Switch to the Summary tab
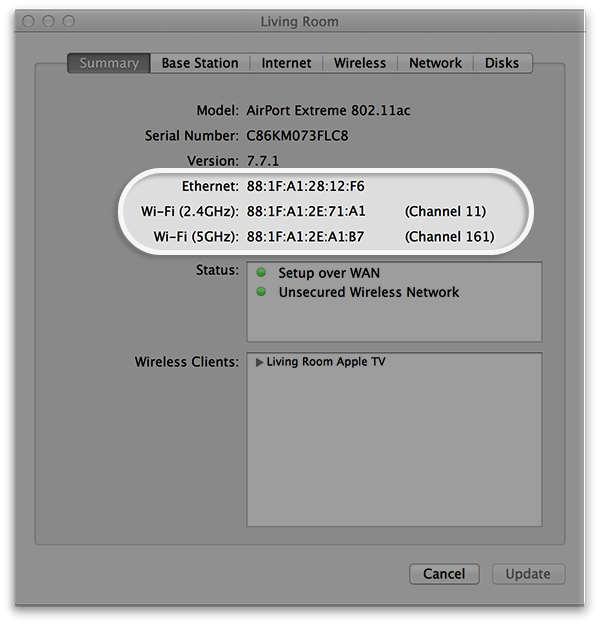The height and width of the screenshot is (625, 600). click(x=109, y=63)
